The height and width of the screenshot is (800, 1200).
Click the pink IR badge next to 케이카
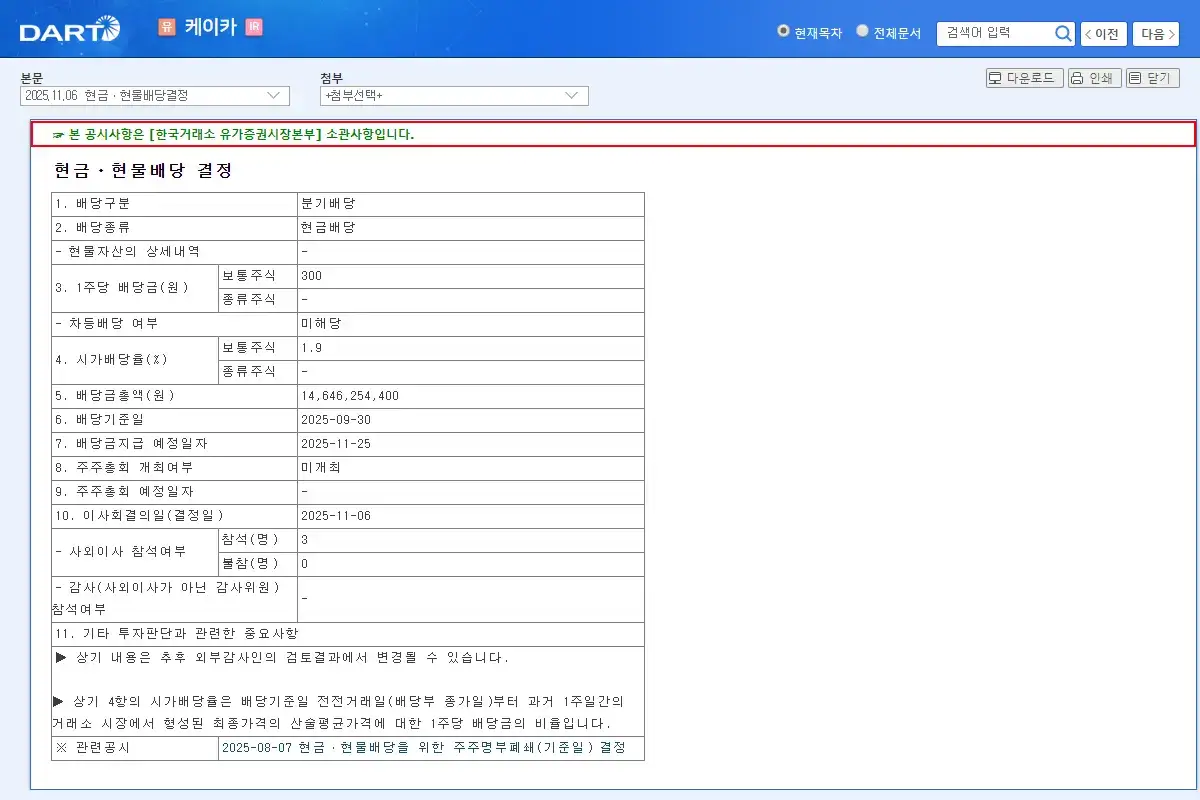tap(253, 27)
